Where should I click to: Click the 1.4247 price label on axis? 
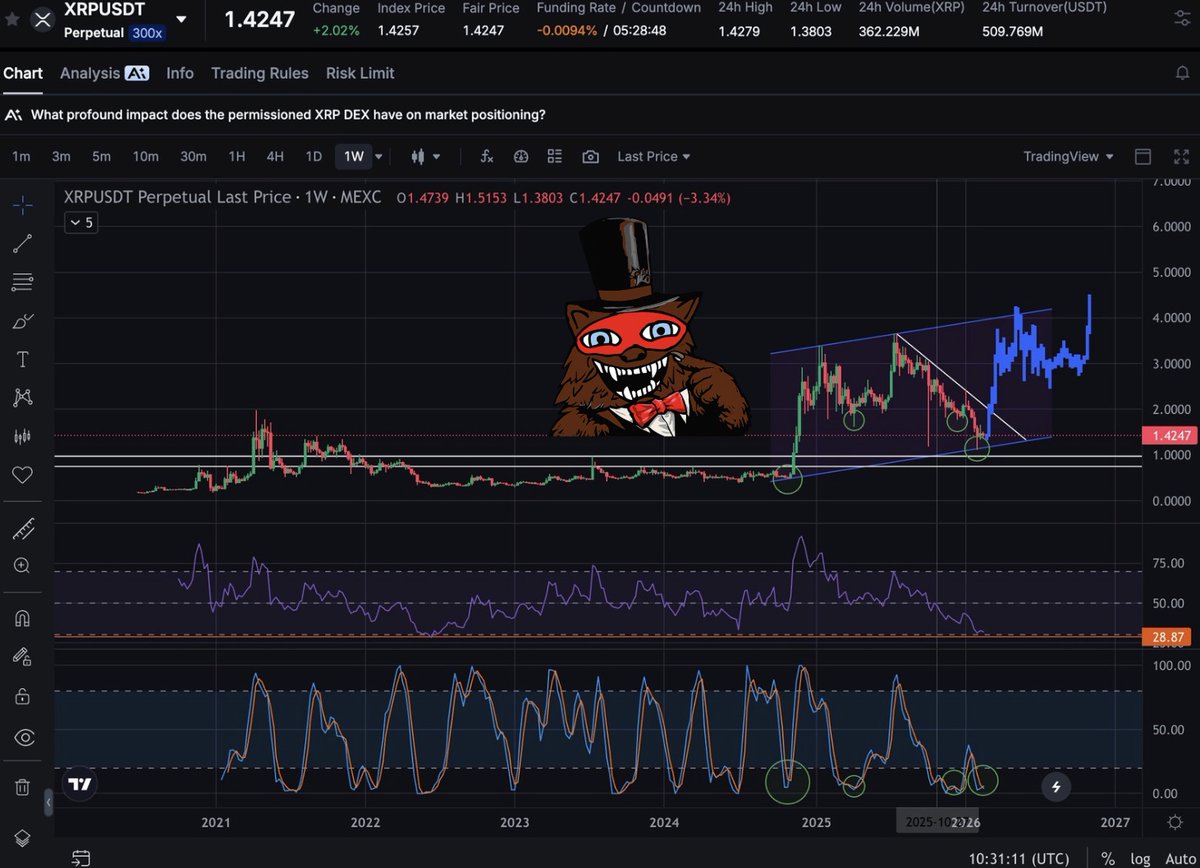tap(1170, 436)
